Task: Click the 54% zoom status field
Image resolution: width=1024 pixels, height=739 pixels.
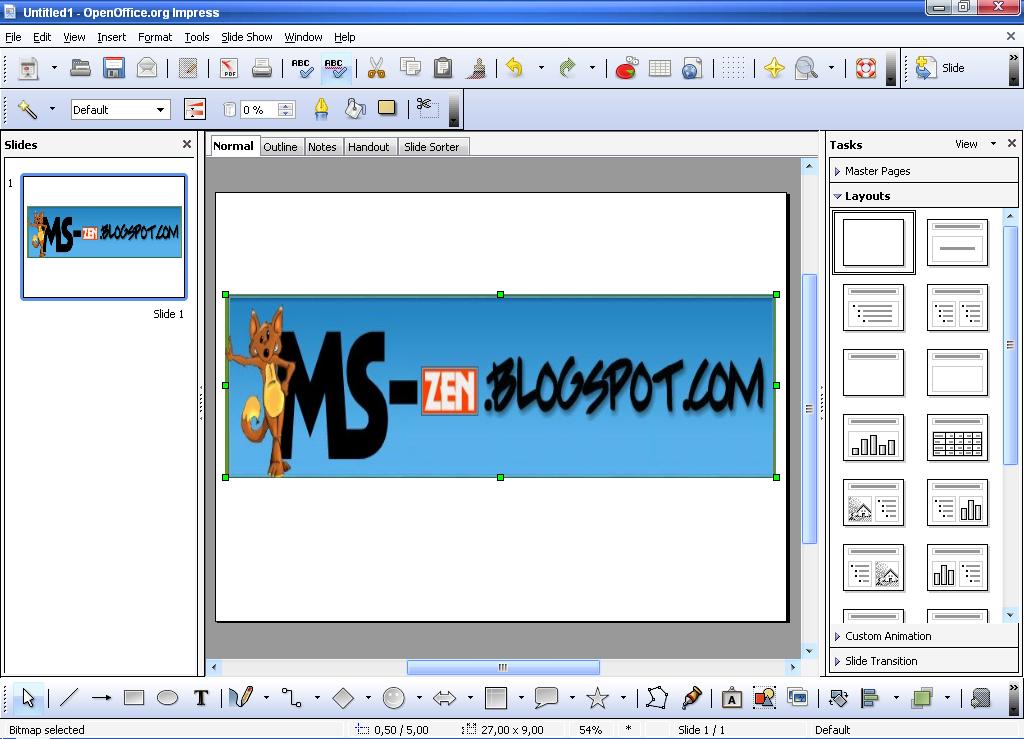Action: click(590, 730)
